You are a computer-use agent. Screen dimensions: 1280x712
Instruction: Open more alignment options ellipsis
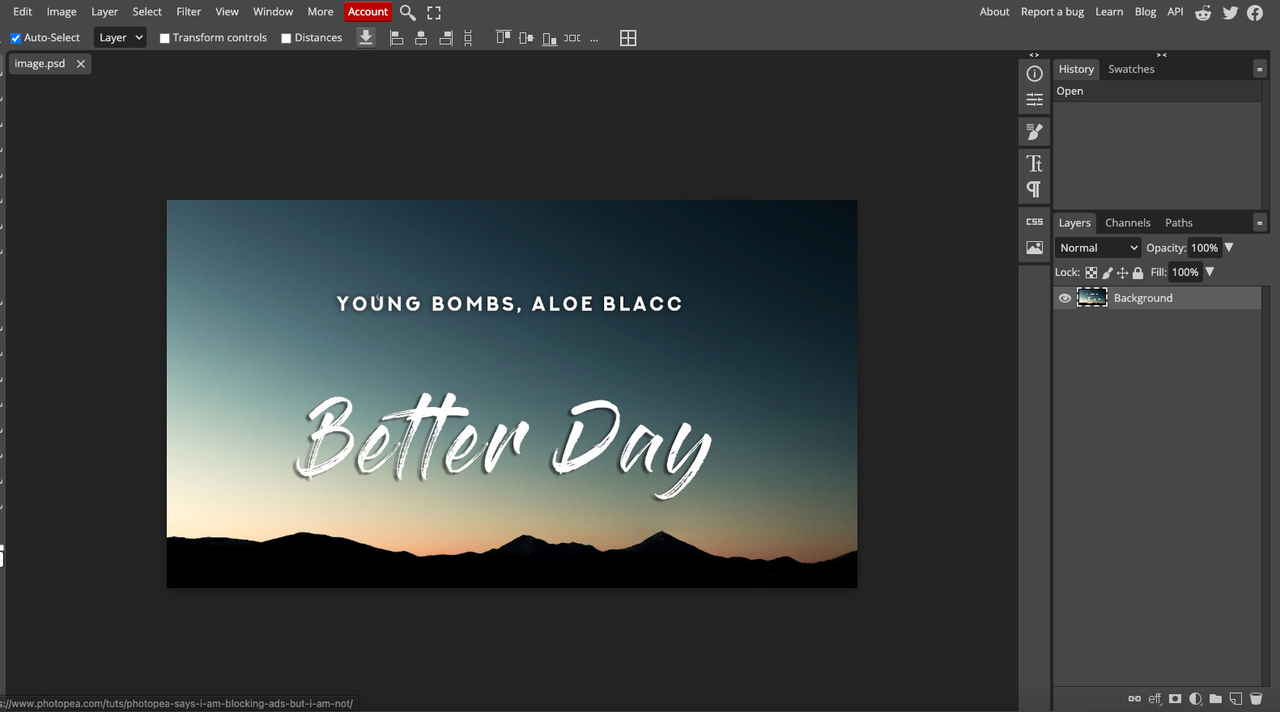click(594, 39)
